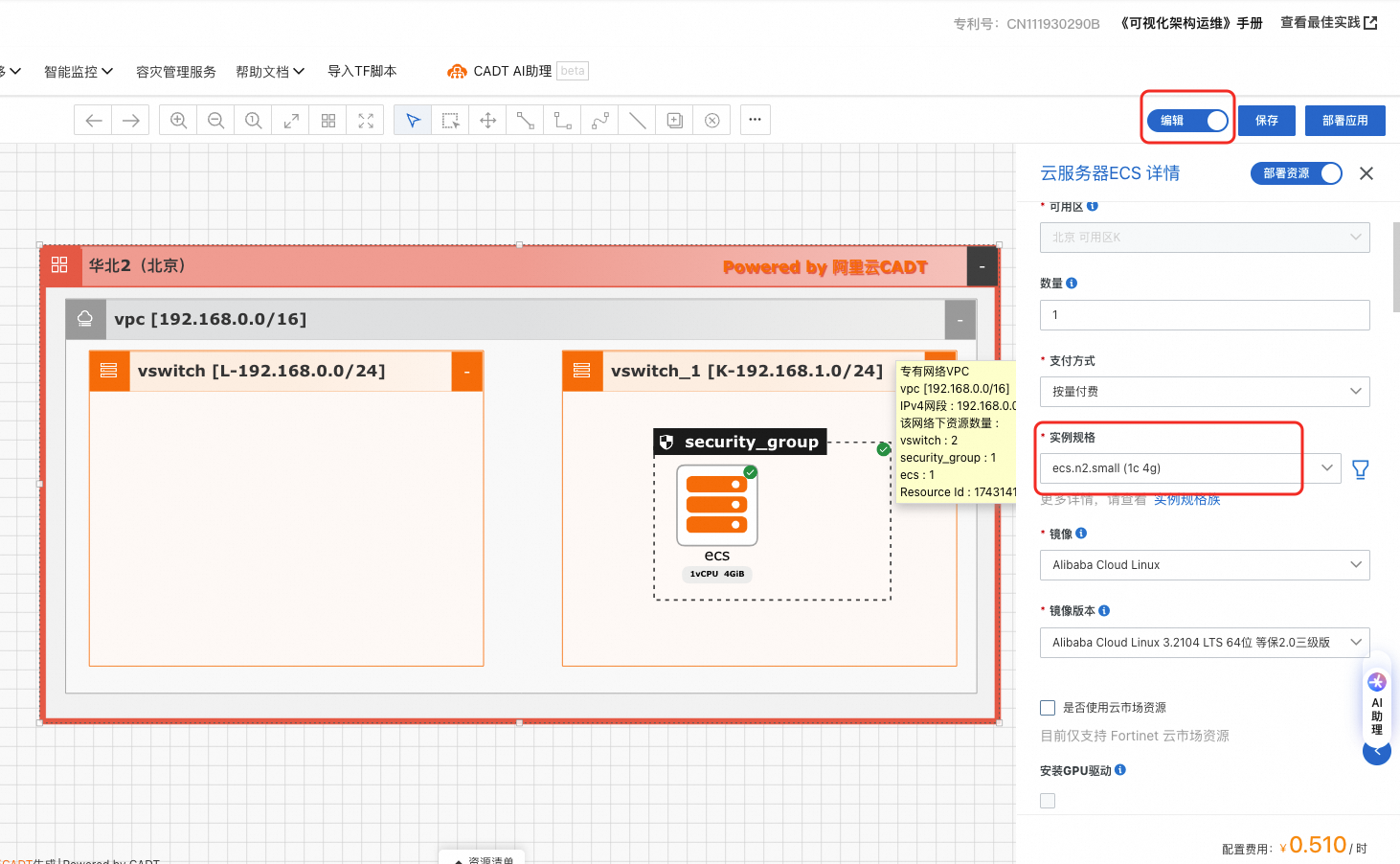The width and height of the screenshot is (1400, 864).
Task: Click the info icon beside 镜像版本
Action: (1104, 611)
